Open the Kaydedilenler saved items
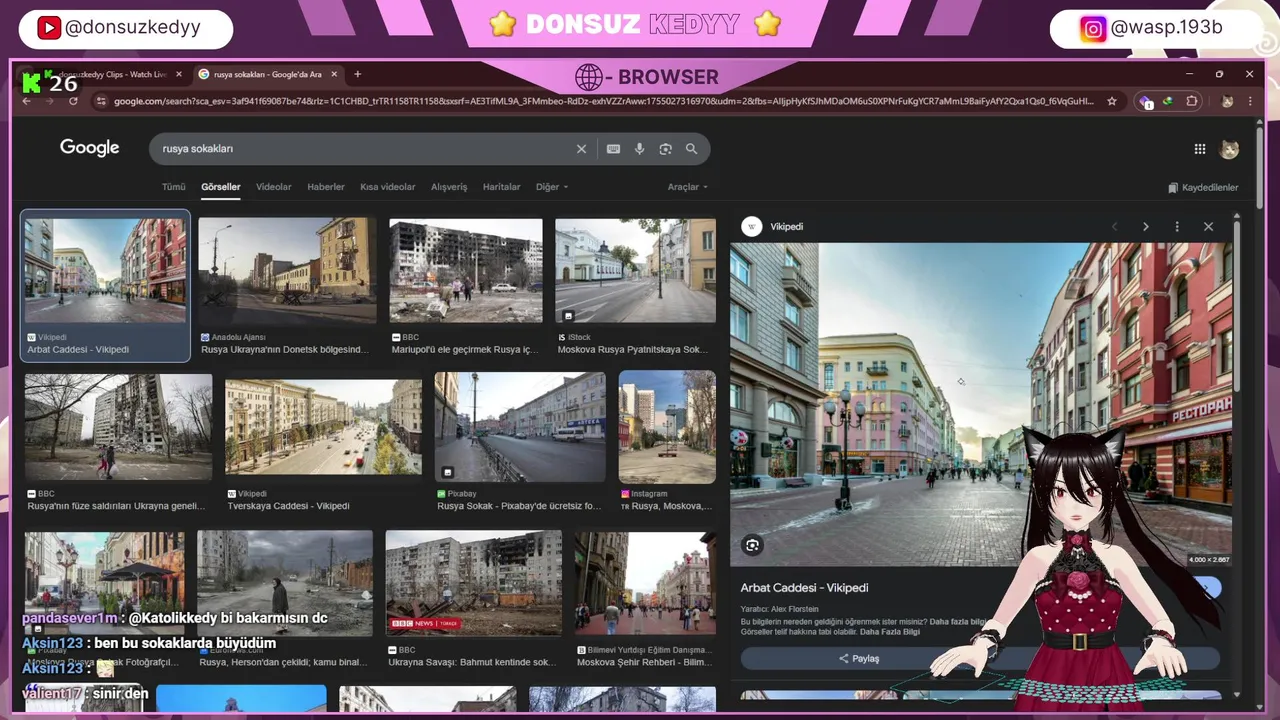The image size is (1280, 720). tap(1203, 187)
